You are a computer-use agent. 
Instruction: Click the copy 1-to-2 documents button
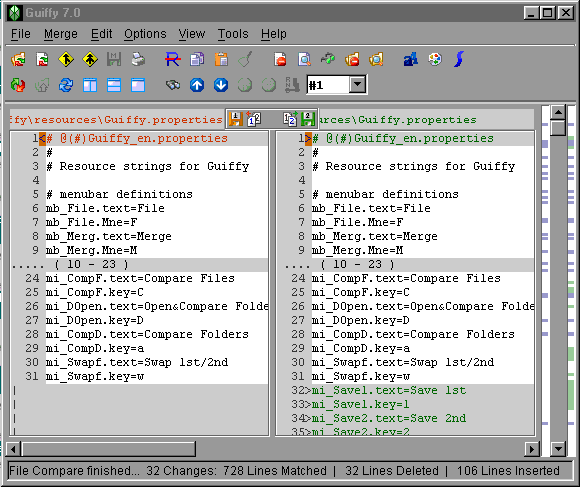pyautogui.click(x=290, y=119)
